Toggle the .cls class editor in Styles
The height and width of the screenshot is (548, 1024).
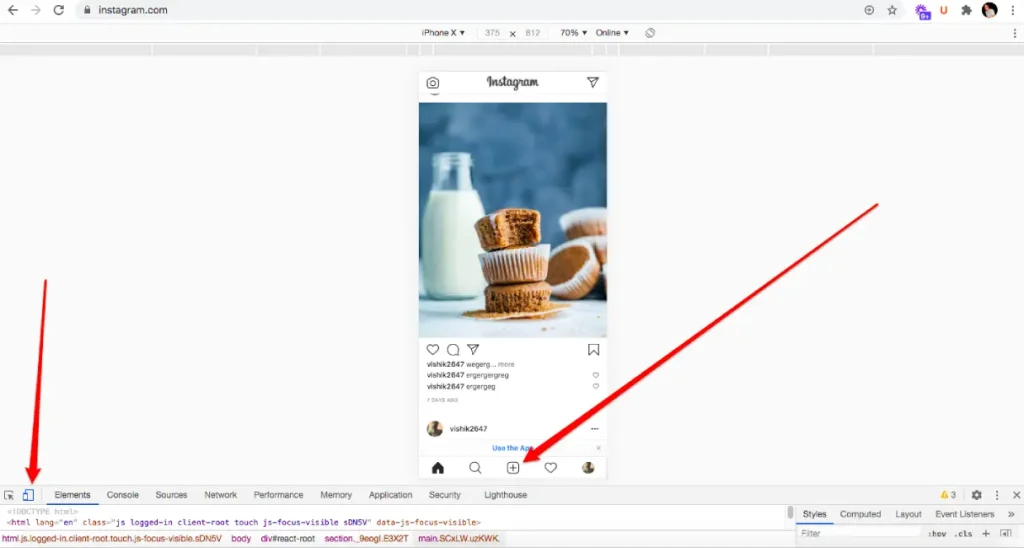click(x=965, y=534)
